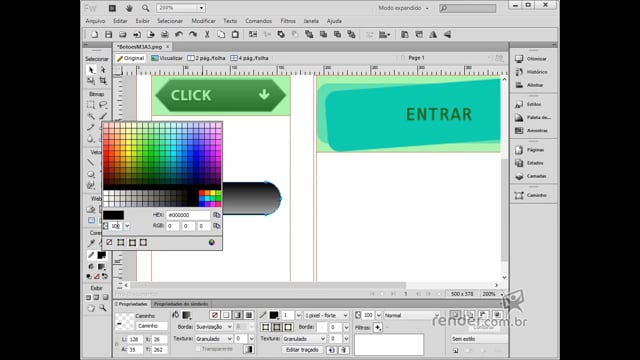Select the Pointer tool in the tools panel
The width and height of the screenshot is (640, 360).
pyautogui.click(x=91, y=70)
